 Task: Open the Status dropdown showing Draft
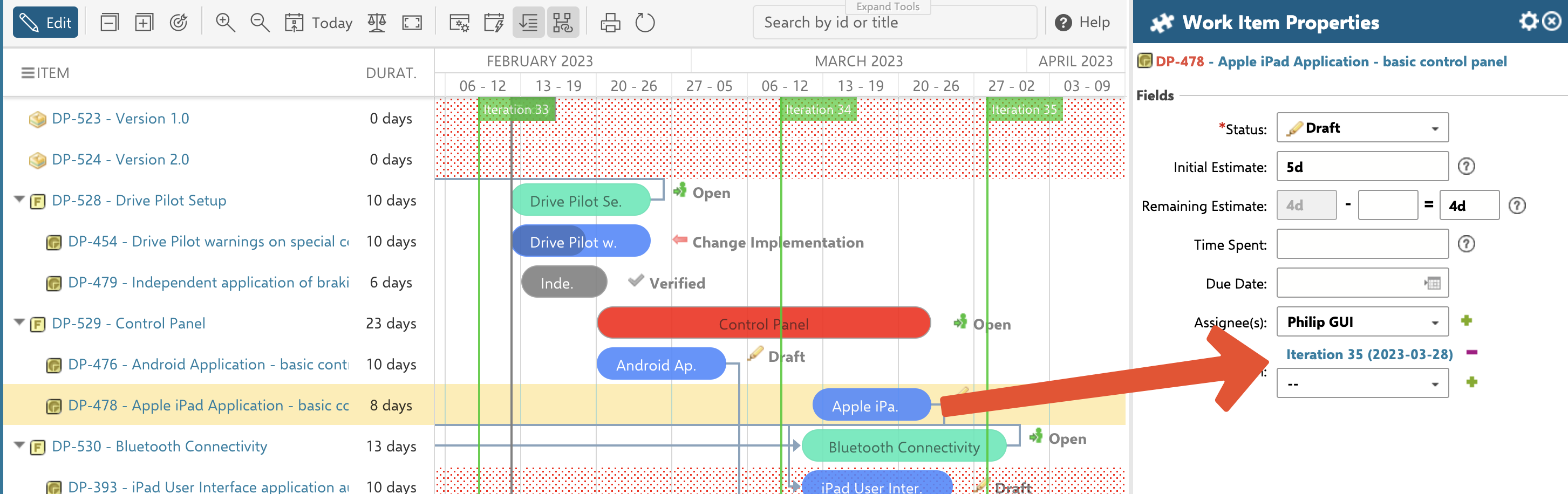(1362, 128)
